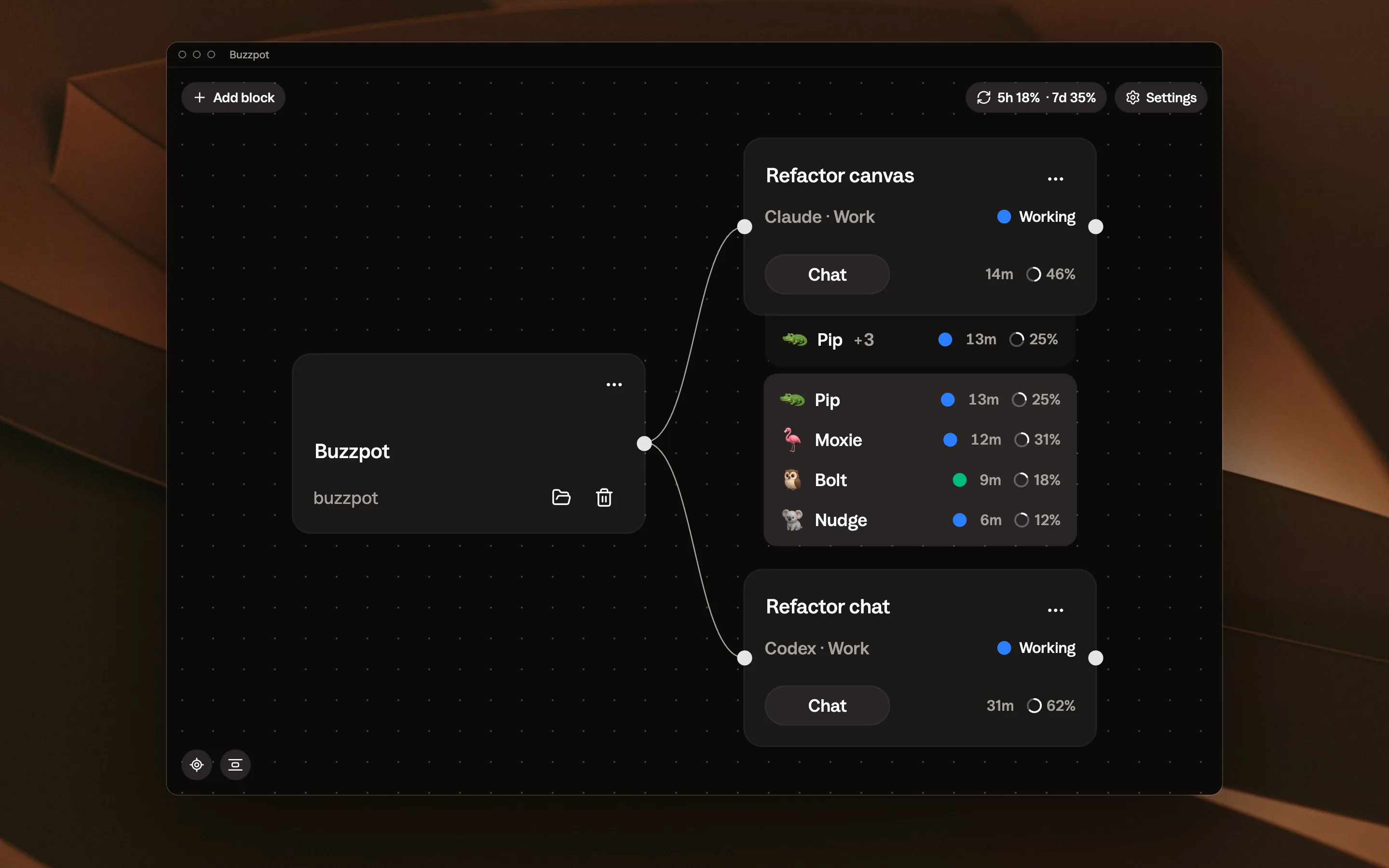Image resolution: width=1389 pixels, height=868 pixels.
Task: Select the Pip agent row in list
Action: tap(920, 400)
